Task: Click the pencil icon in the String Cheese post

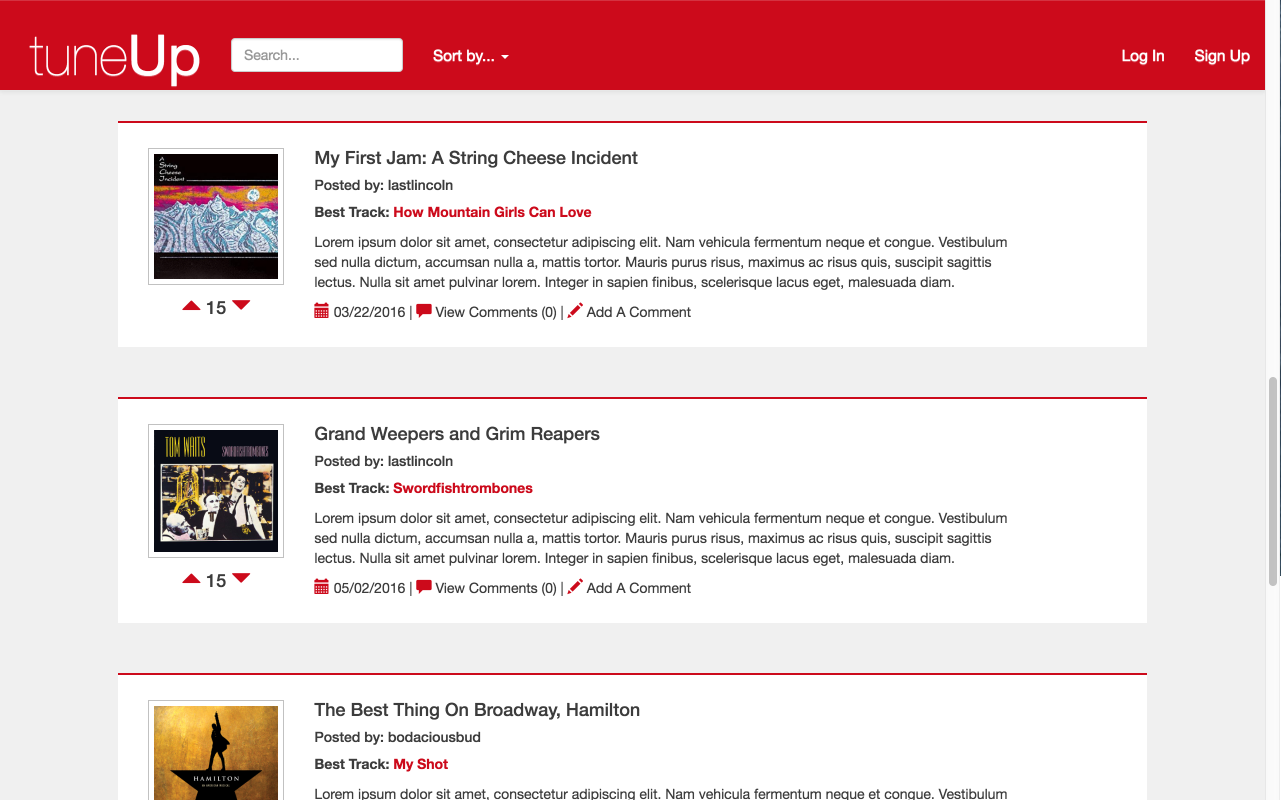Action: click(x=575, y=311)
